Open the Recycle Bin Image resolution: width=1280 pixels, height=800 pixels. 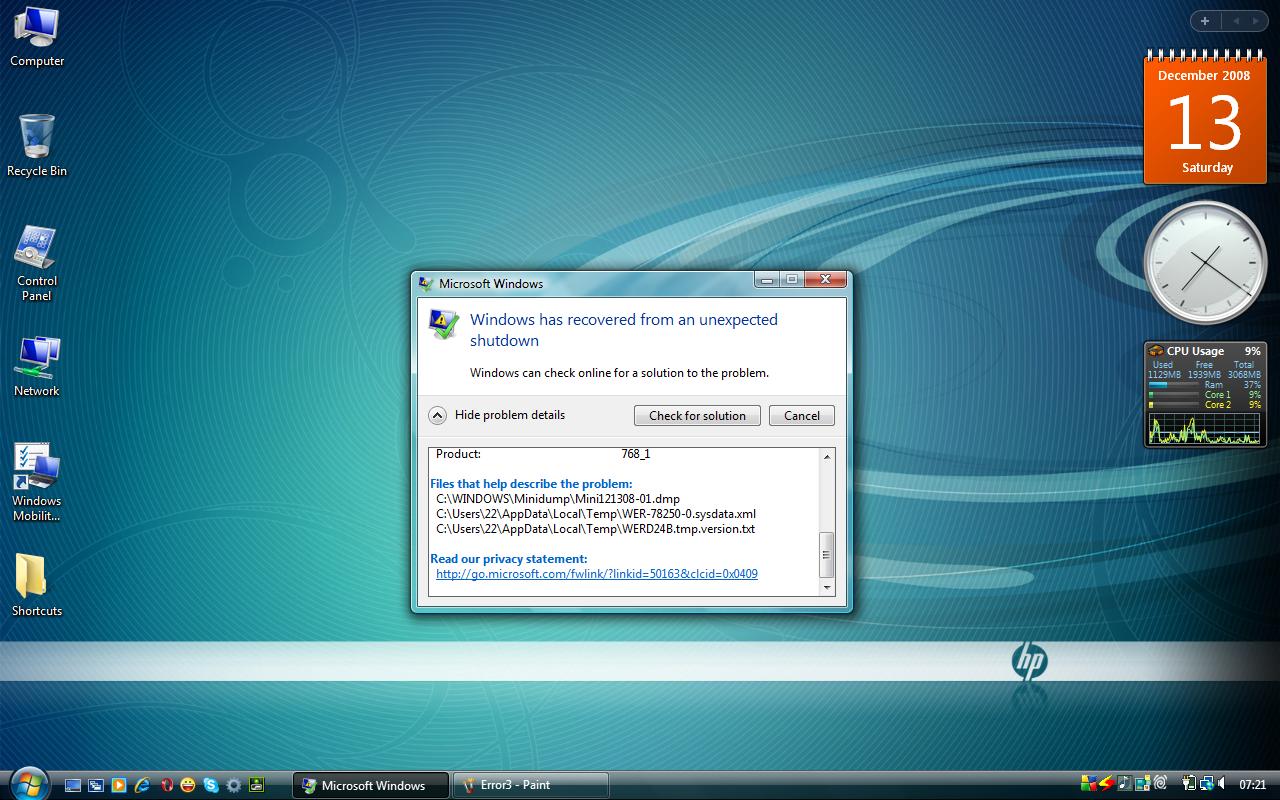(37, 146)
